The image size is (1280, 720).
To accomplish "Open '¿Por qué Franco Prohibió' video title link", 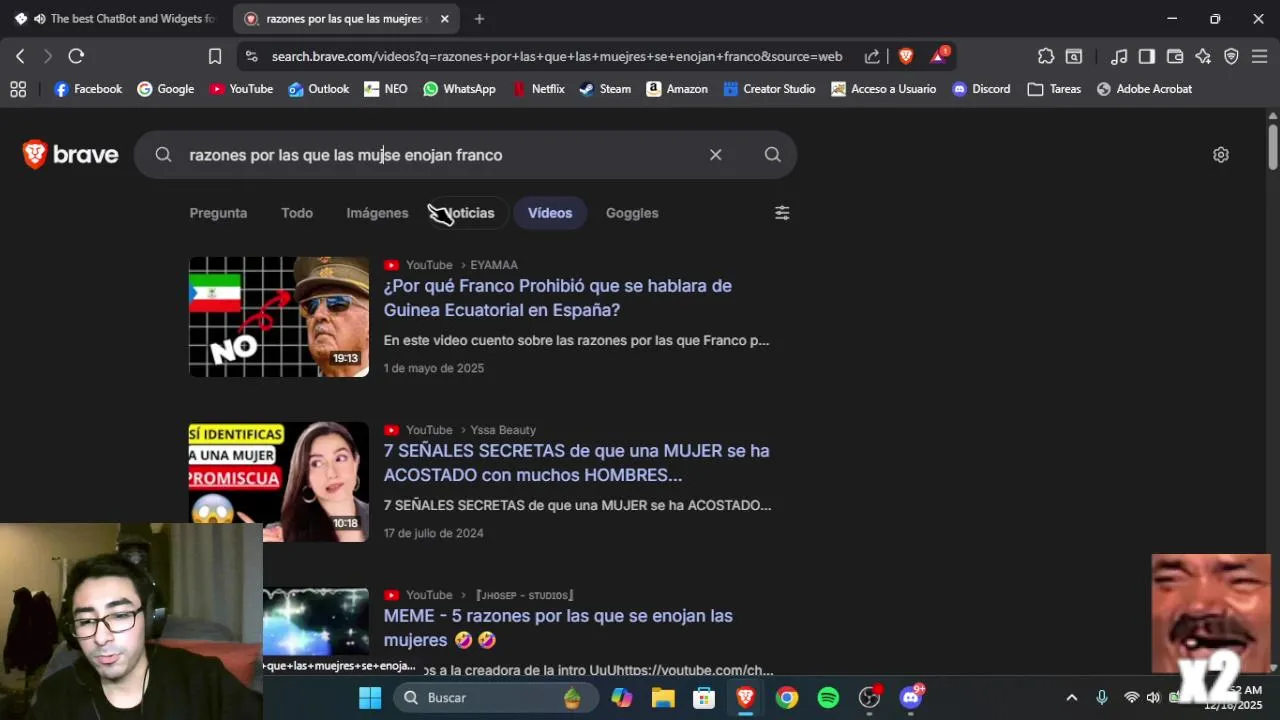I will pos(558,298).
